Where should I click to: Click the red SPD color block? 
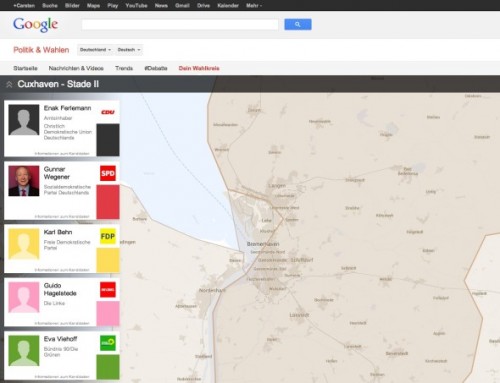coord(108,202)
